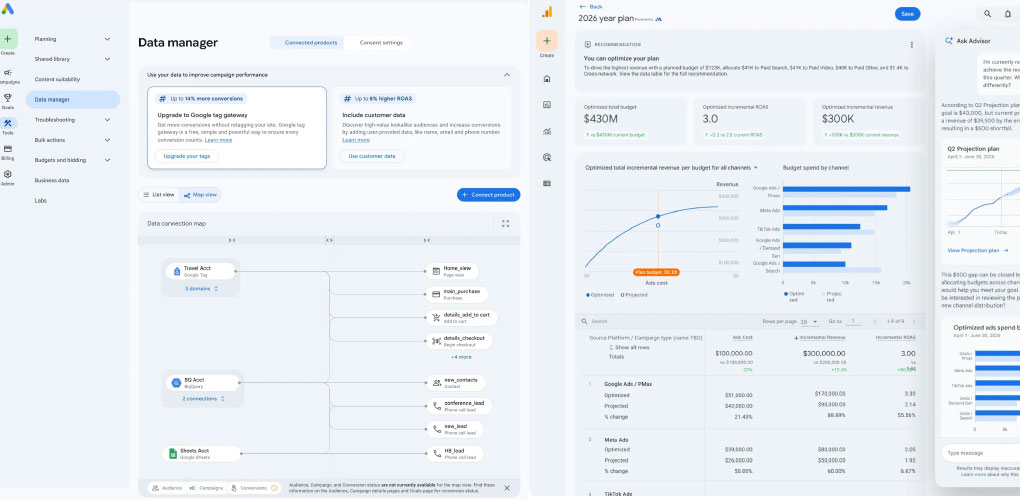Toggle Audience status chip
The width and height of the screenshot is (1020, 500).
click(x=167, y=488)
